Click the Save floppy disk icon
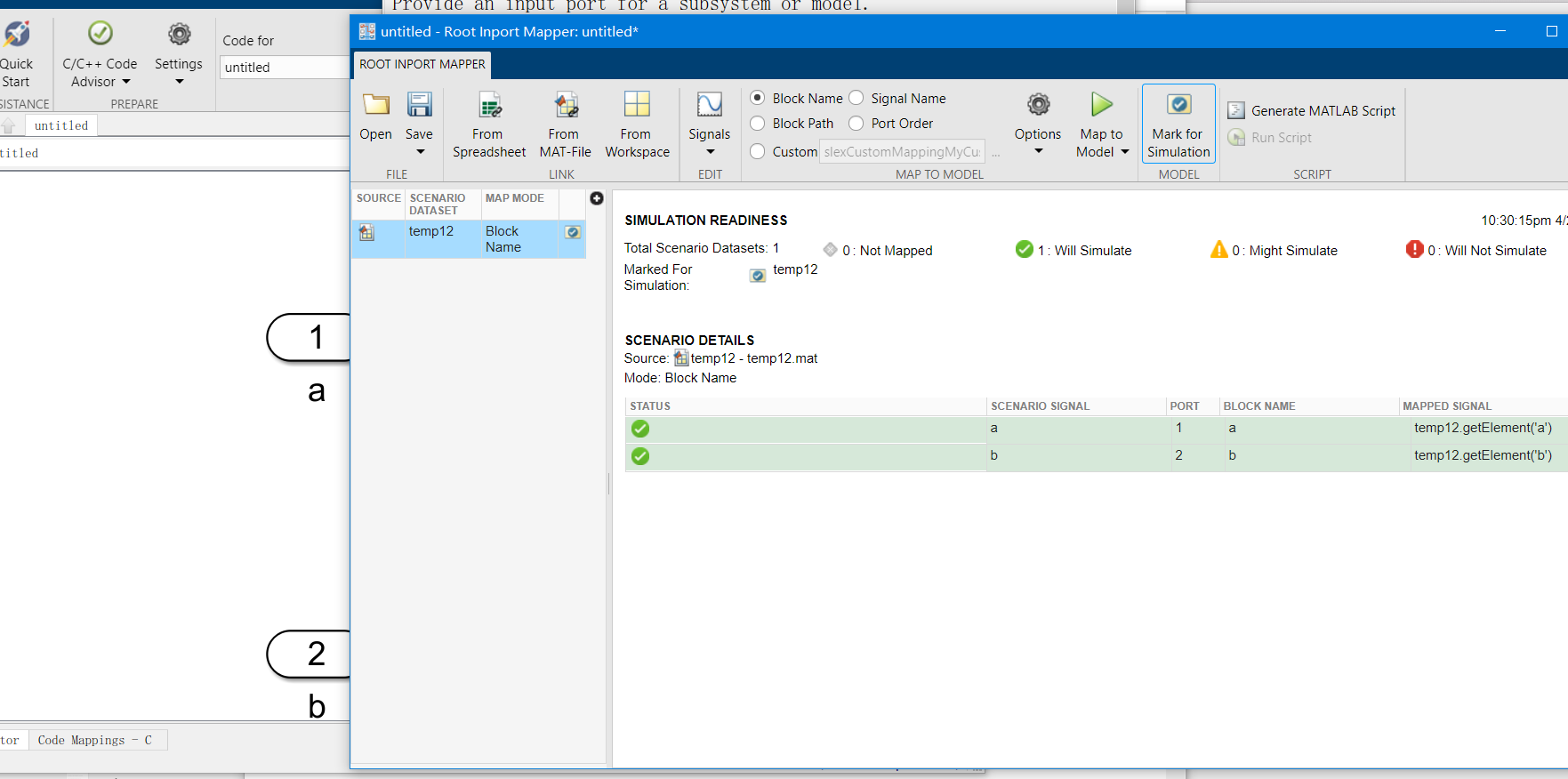Viewport: 1568px width, 779px height. (420, 105)
